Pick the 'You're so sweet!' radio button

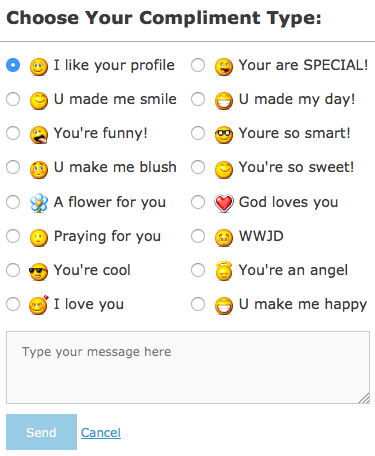[198, 167]
